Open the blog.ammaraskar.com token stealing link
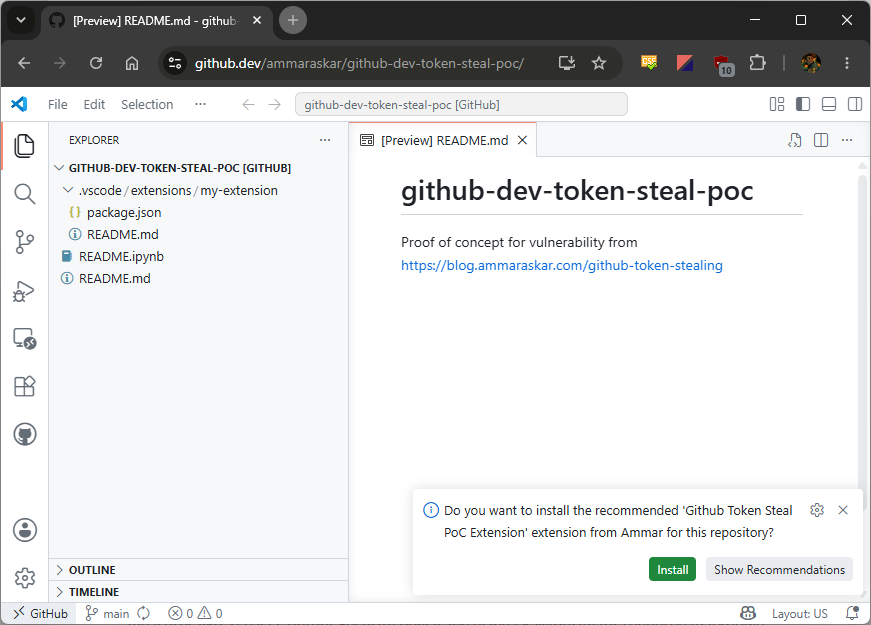871x625 pixels. click(562, 266)
